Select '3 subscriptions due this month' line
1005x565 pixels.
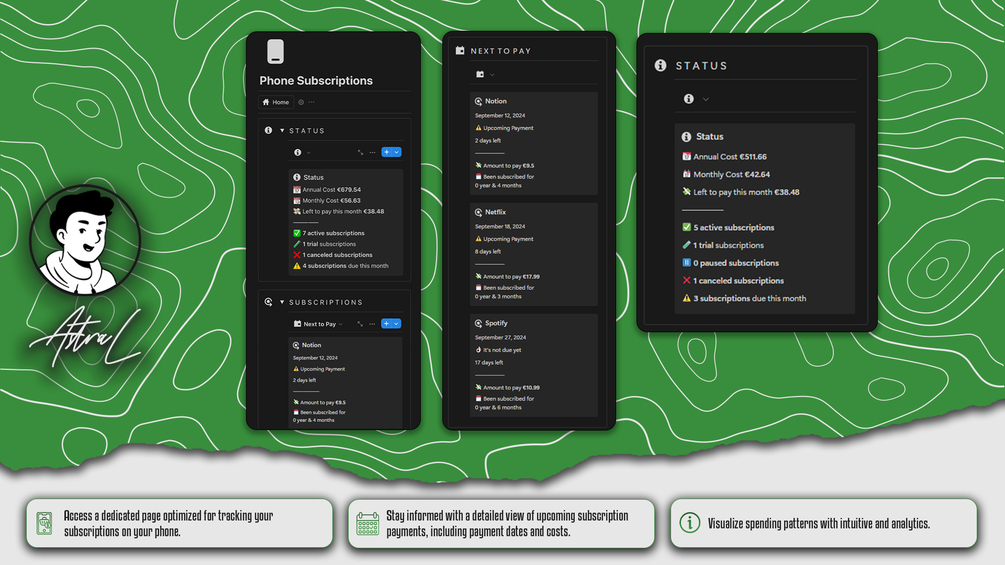744,299
